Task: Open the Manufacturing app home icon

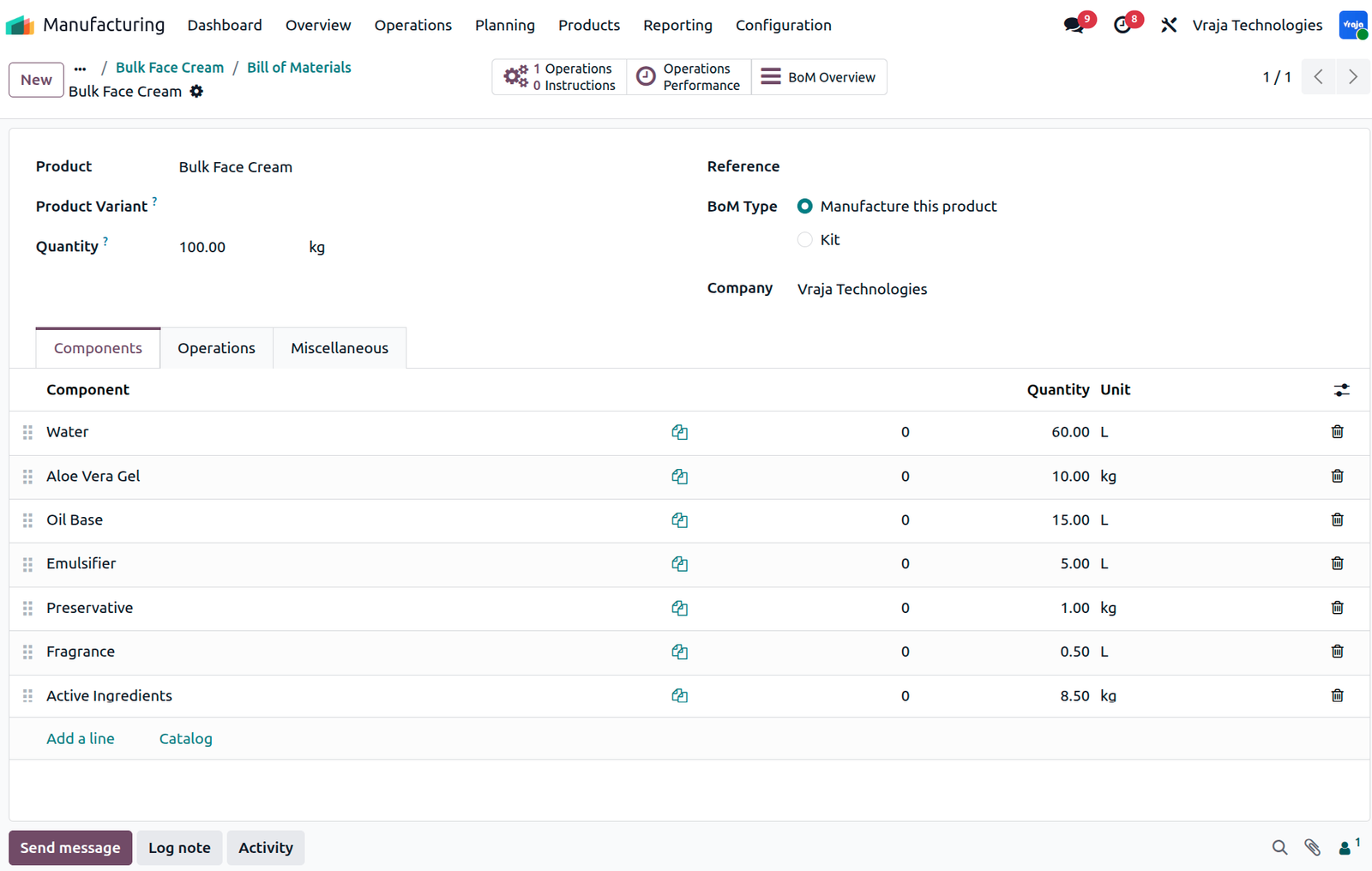Action: tap(20, 25)
